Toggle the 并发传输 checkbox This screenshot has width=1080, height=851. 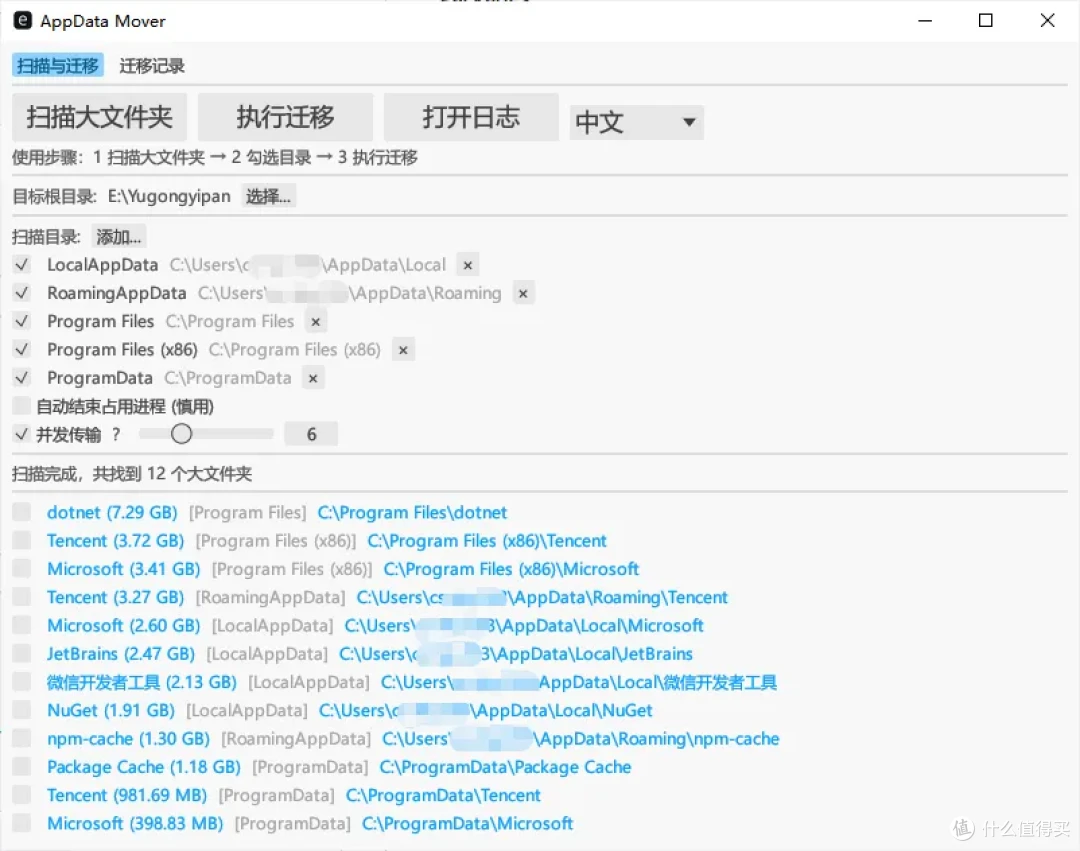[x=22, y=434]
